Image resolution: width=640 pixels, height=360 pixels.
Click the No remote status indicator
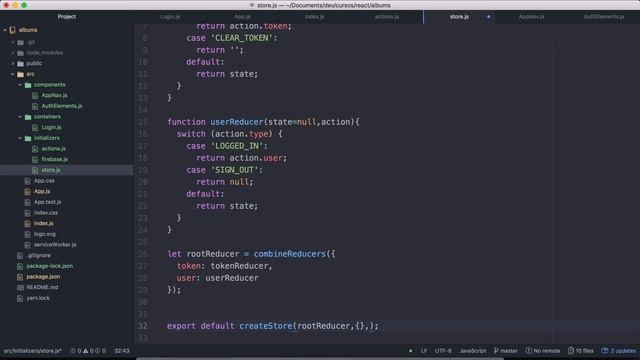coord(543,351)
